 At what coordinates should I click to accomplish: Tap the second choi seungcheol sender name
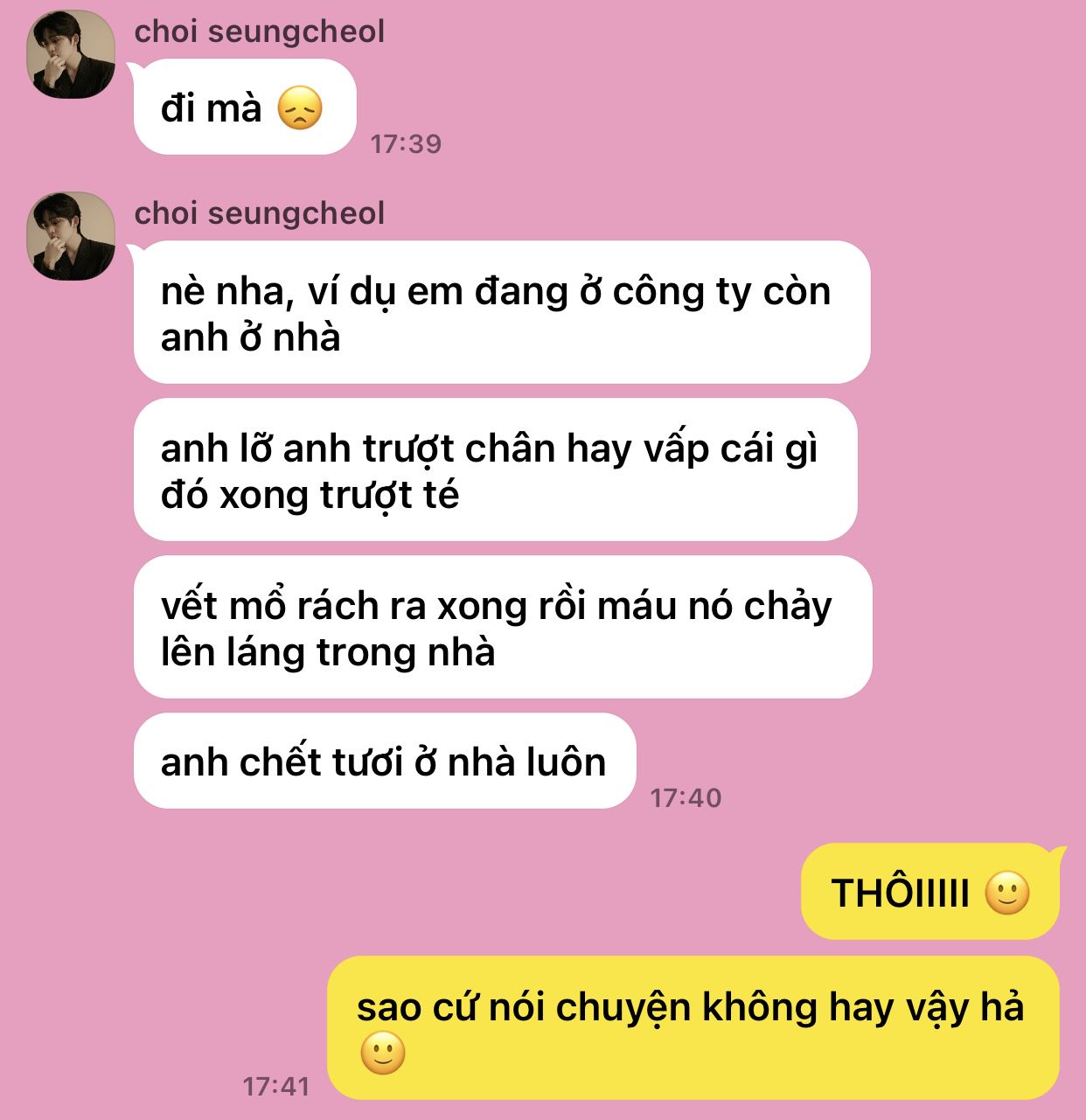pos(259,213)
